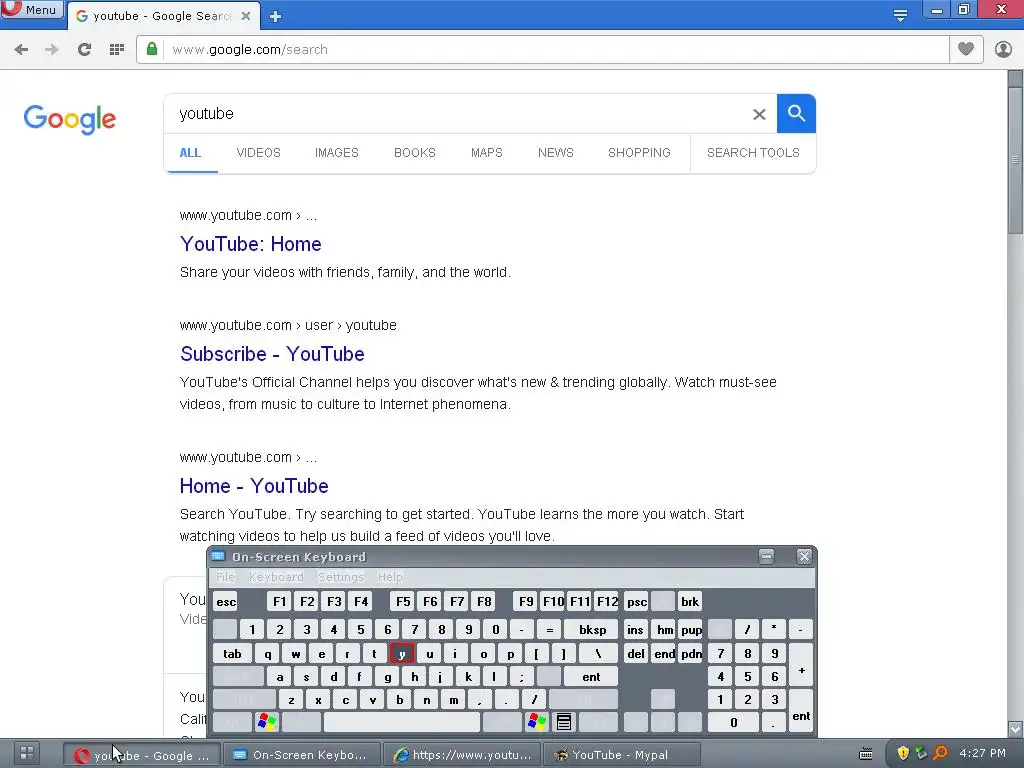The width and height of the screenshot is (1024, 768).
Task: Click the taskbar start button
Action: 26,753
